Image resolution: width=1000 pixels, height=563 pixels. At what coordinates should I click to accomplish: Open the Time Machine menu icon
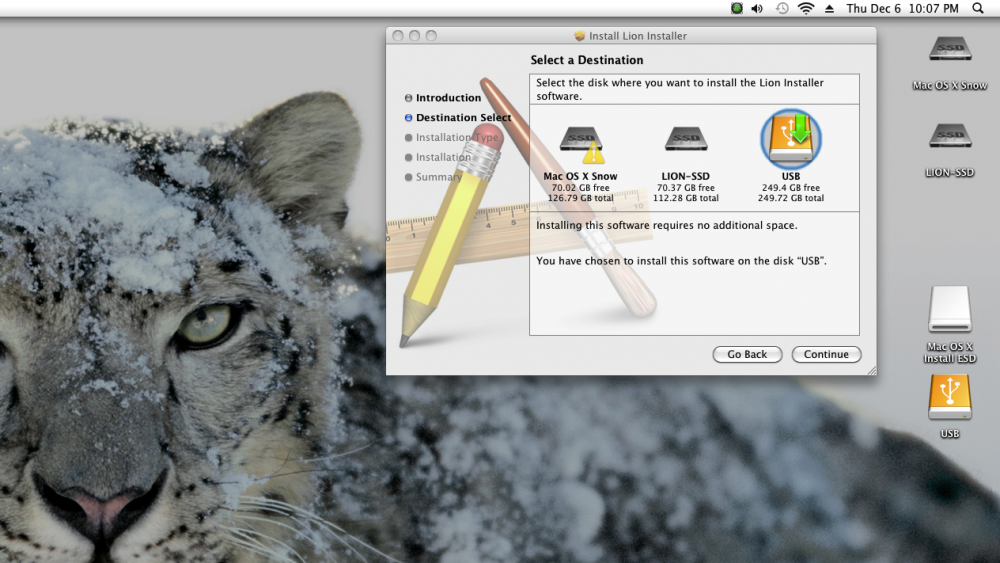click(782, 8)
